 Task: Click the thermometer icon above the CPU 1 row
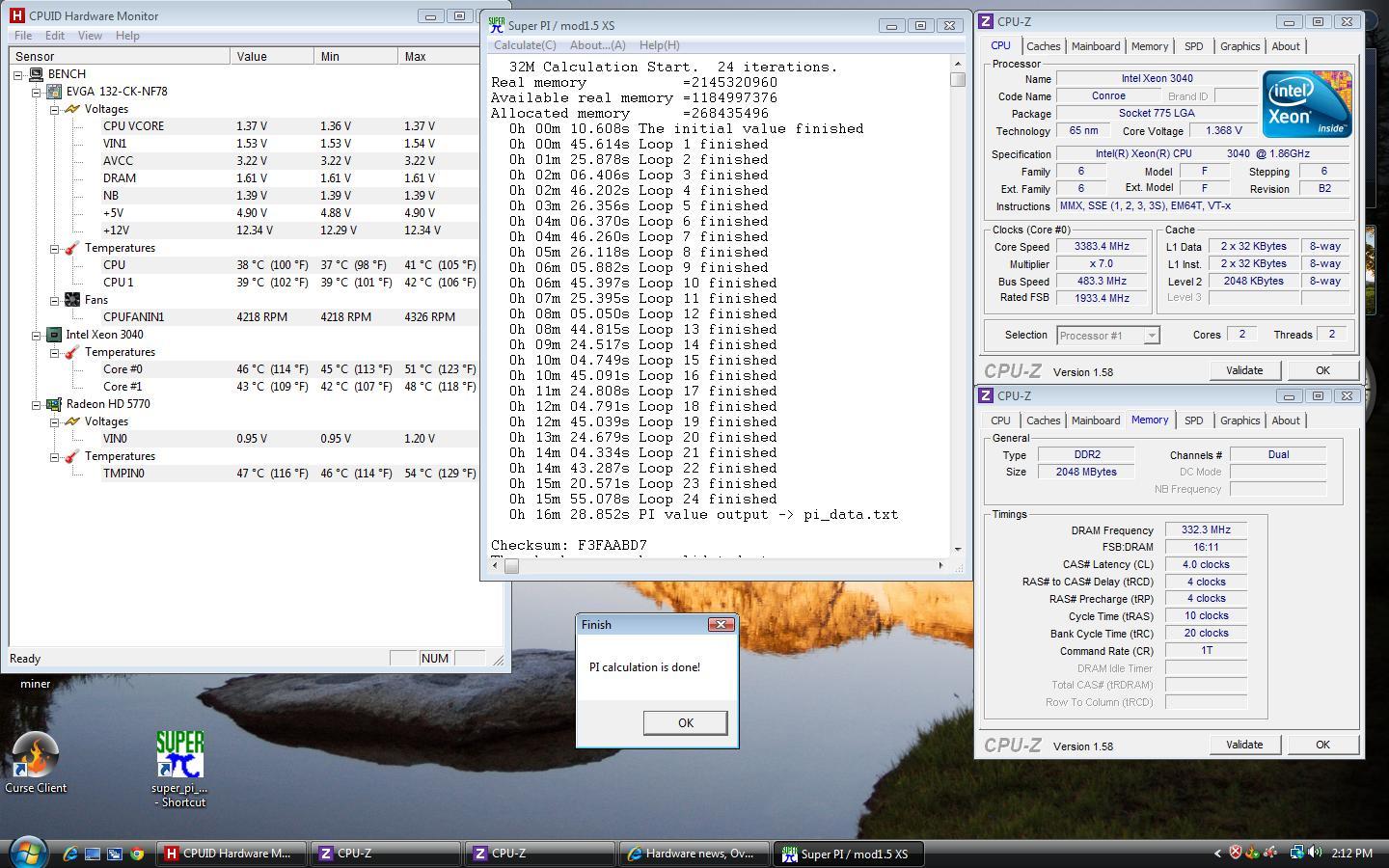click(72, 248)
